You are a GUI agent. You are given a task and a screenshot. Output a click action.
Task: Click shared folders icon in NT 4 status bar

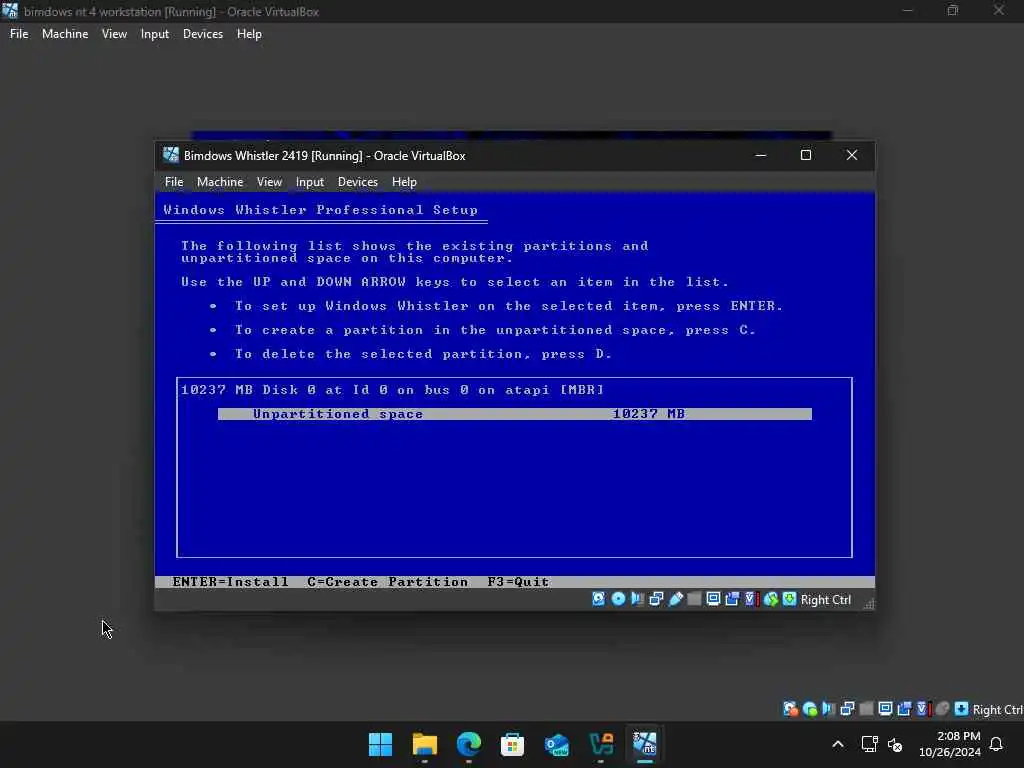click(x=866, y=709)
